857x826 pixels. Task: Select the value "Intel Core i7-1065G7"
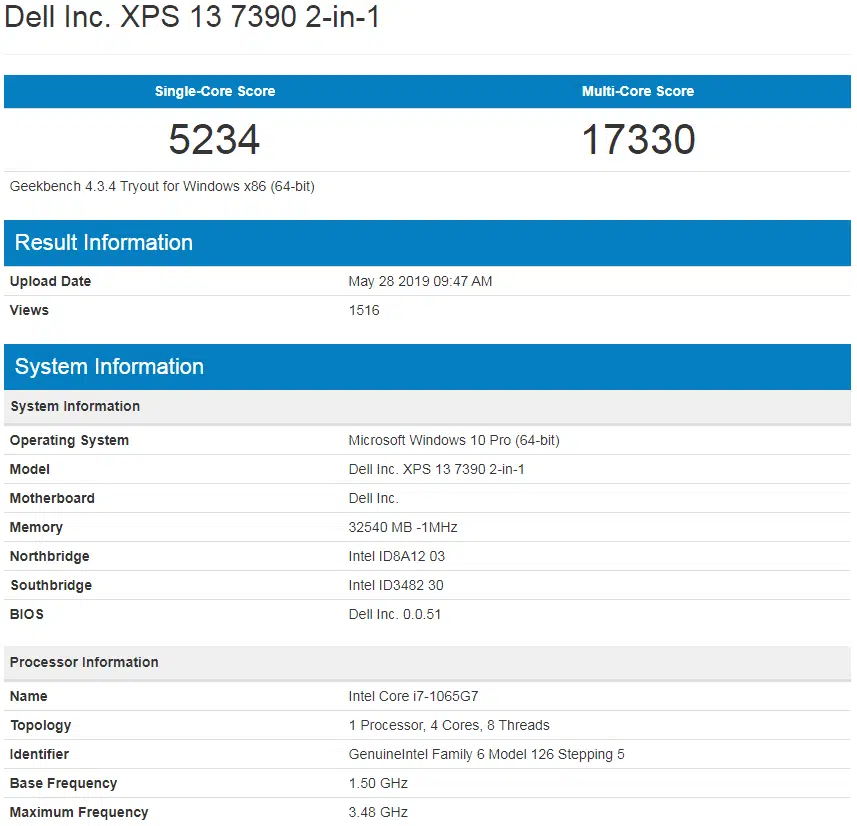413,696
